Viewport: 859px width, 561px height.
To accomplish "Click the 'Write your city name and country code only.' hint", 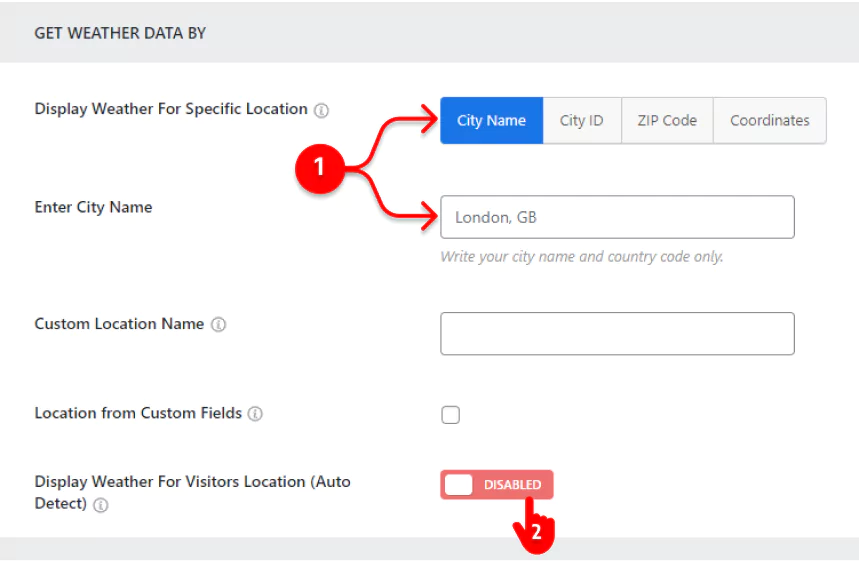I will pyautogui.click(x=582, y=257).
